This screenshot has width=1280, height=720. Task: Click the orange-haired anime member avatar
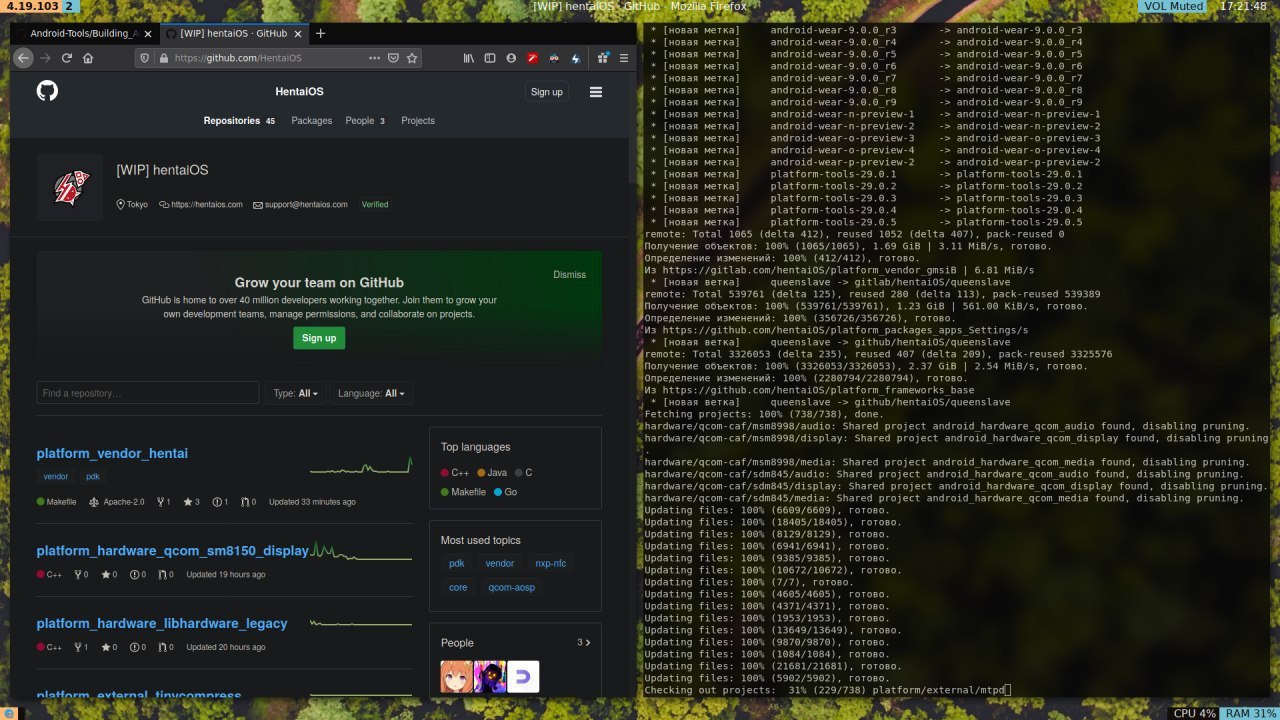coord(456,677)
